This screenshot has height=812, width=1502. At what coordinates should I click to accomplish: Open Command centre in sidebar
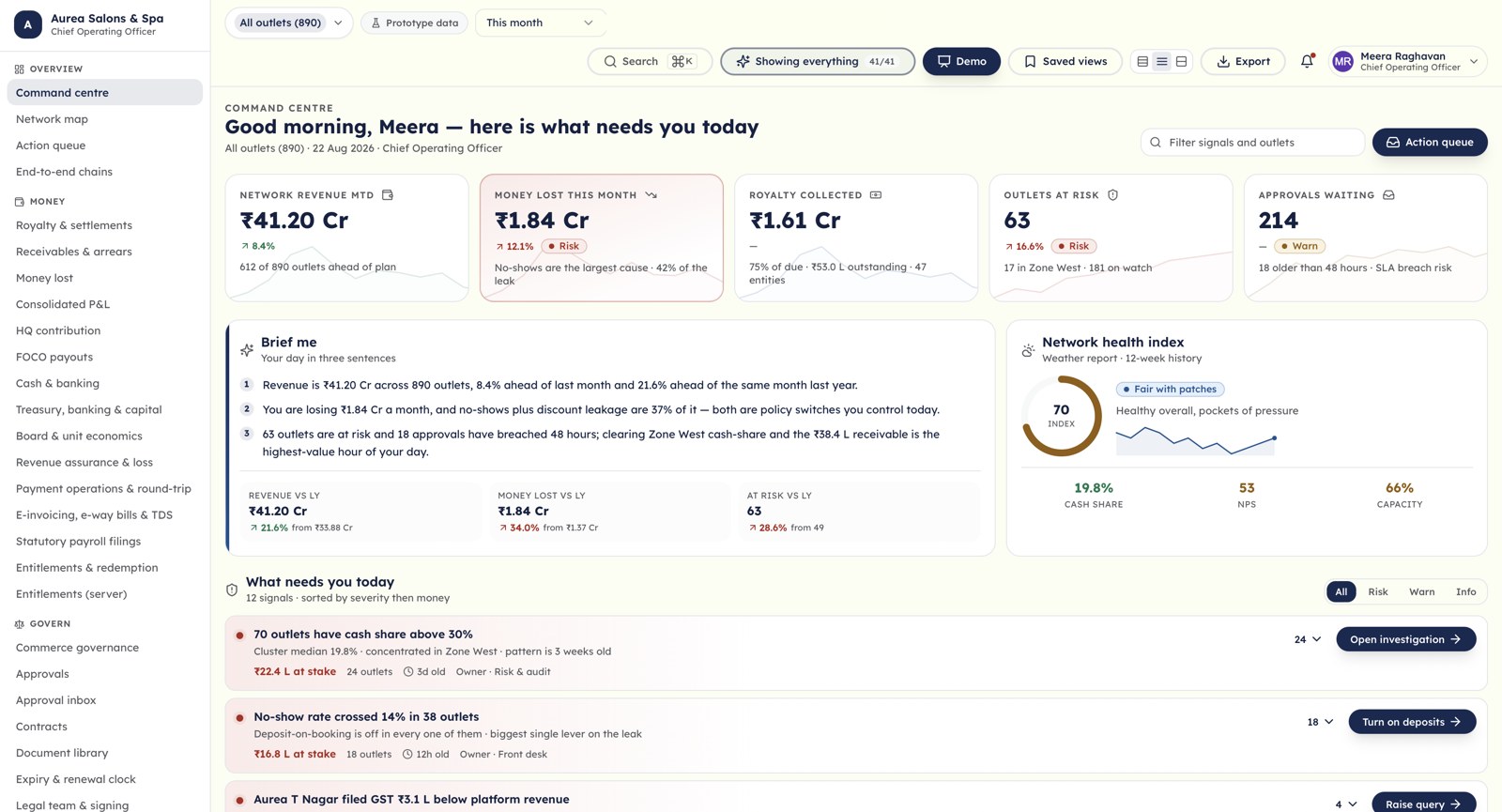[104, 92]
